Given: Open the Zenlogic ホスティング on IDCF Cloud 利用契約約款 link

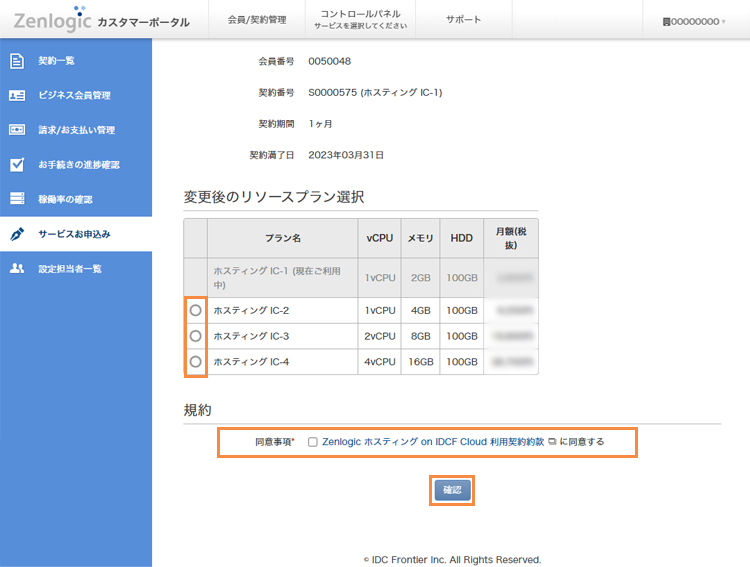Looking at the screenshot, I should (x=433, y=442).
